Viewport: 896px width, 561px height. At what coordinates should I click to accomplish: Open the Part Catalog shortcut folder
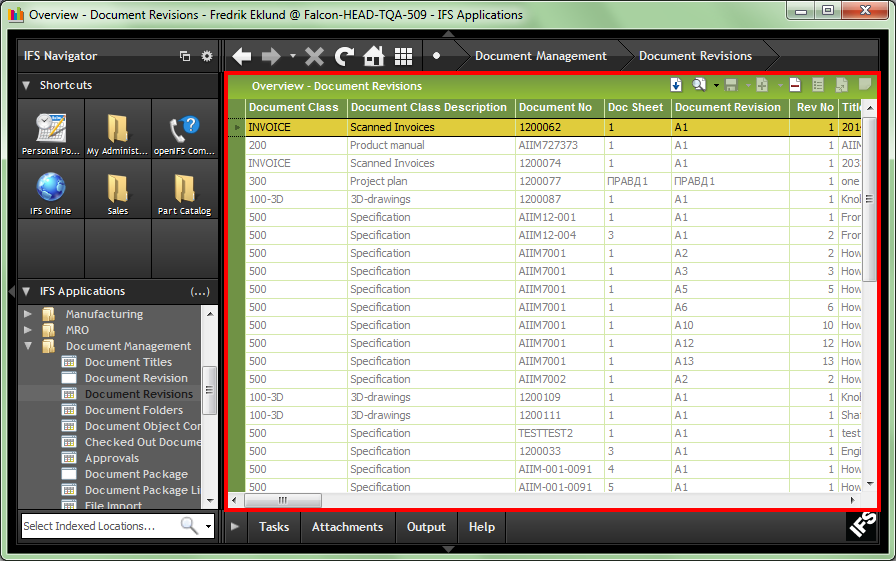tap(185, 188)
